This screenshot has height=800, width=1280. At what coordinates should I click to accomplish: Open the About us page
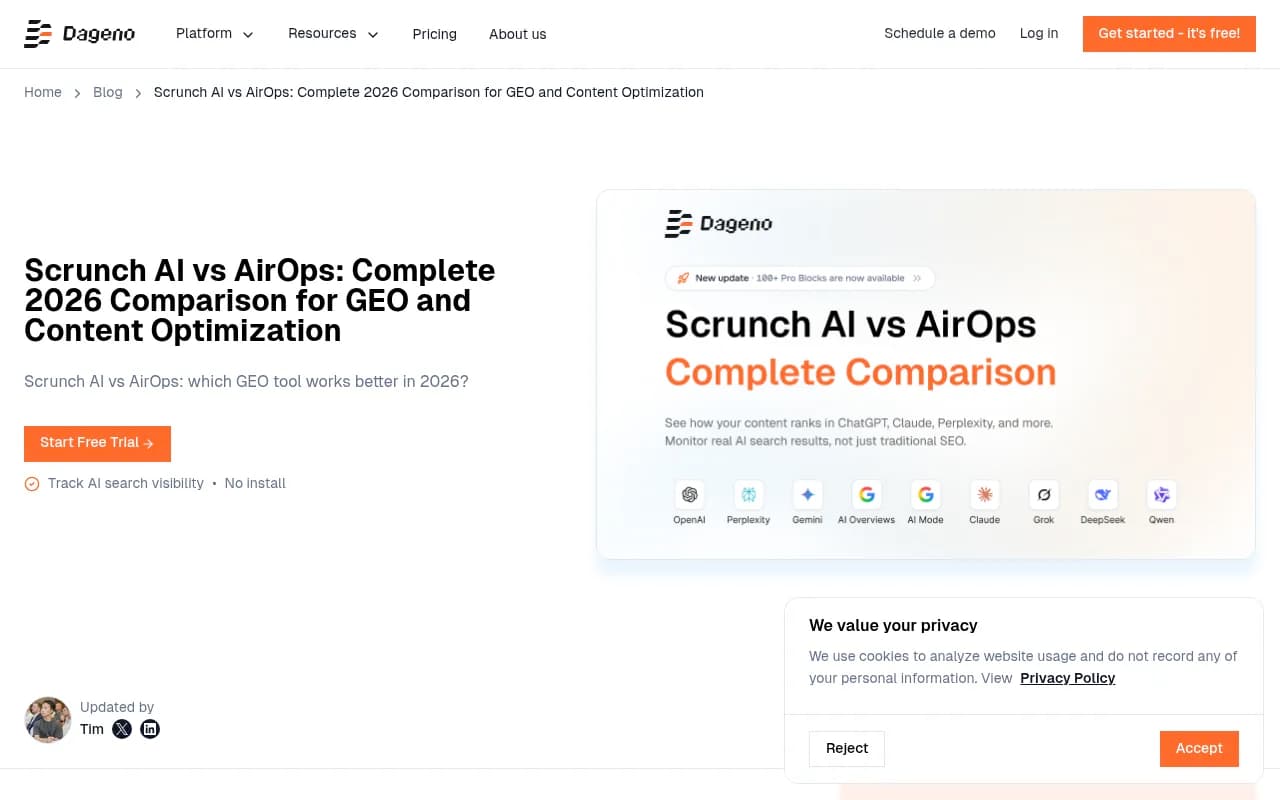pos(517,34)
